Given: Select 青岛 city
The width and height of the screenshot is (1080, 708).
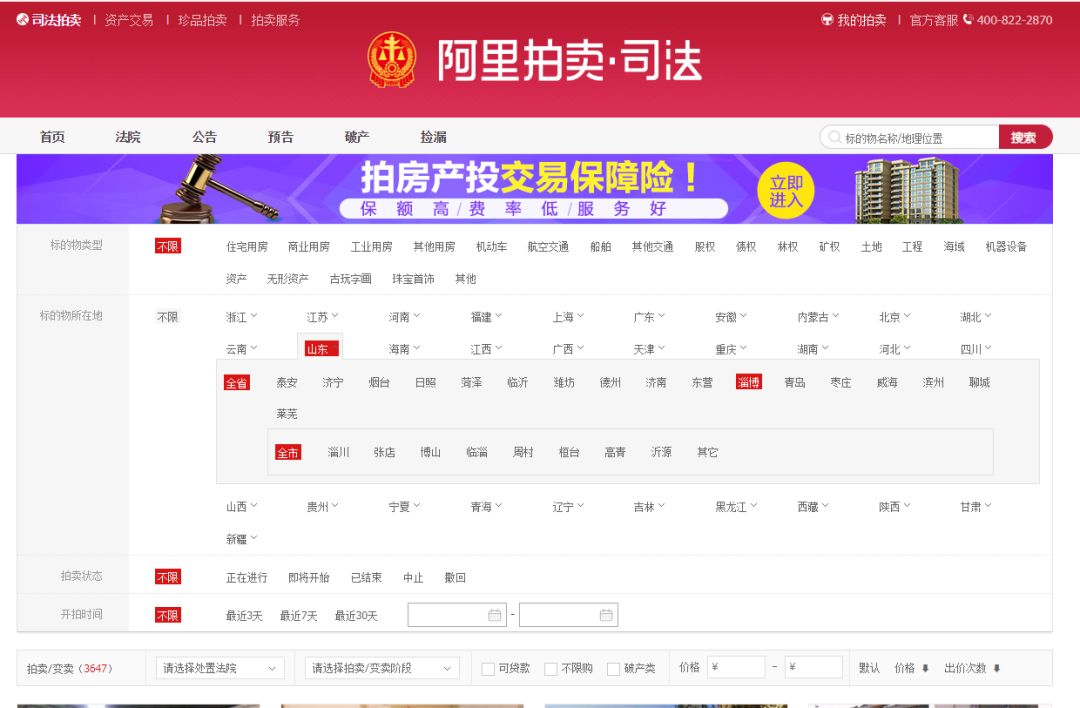Looking at the screenshot, I should [795, 382].
